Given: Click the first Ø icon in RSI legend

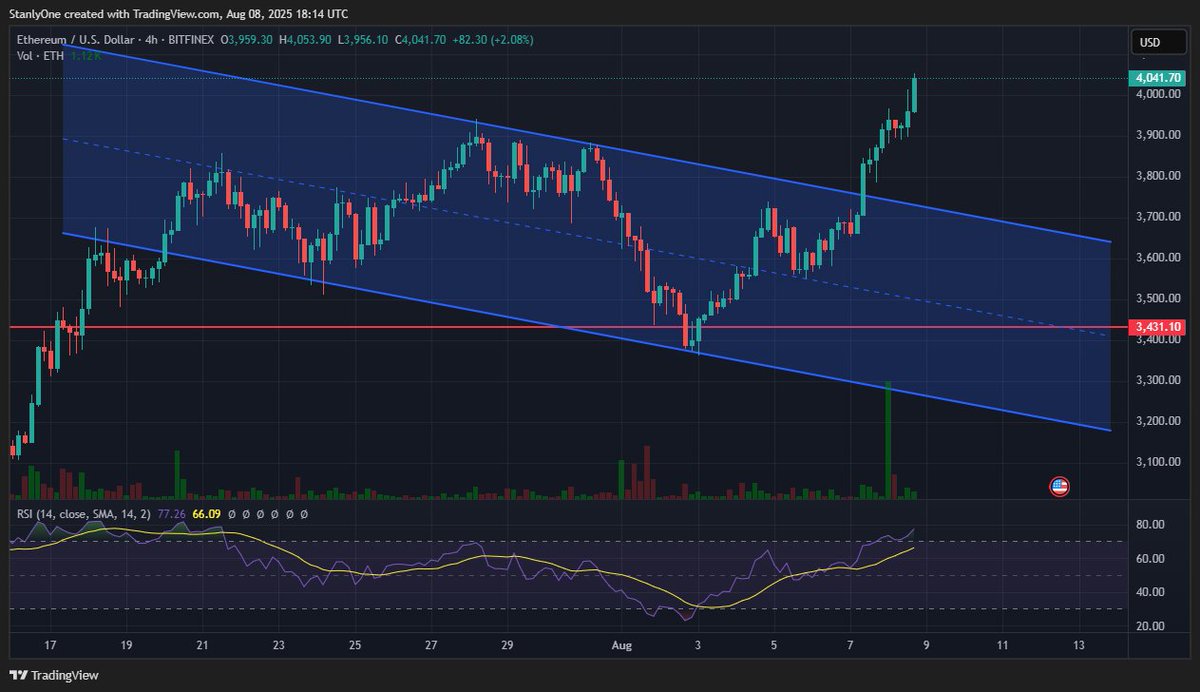Looking at the screenshot, I should click(230, 515).
